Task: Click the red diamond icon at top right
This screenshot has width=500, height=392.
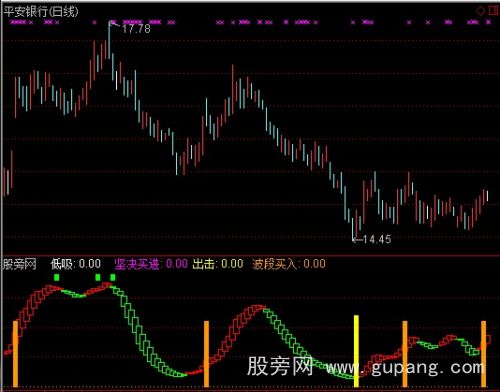Action: (481, 11)
